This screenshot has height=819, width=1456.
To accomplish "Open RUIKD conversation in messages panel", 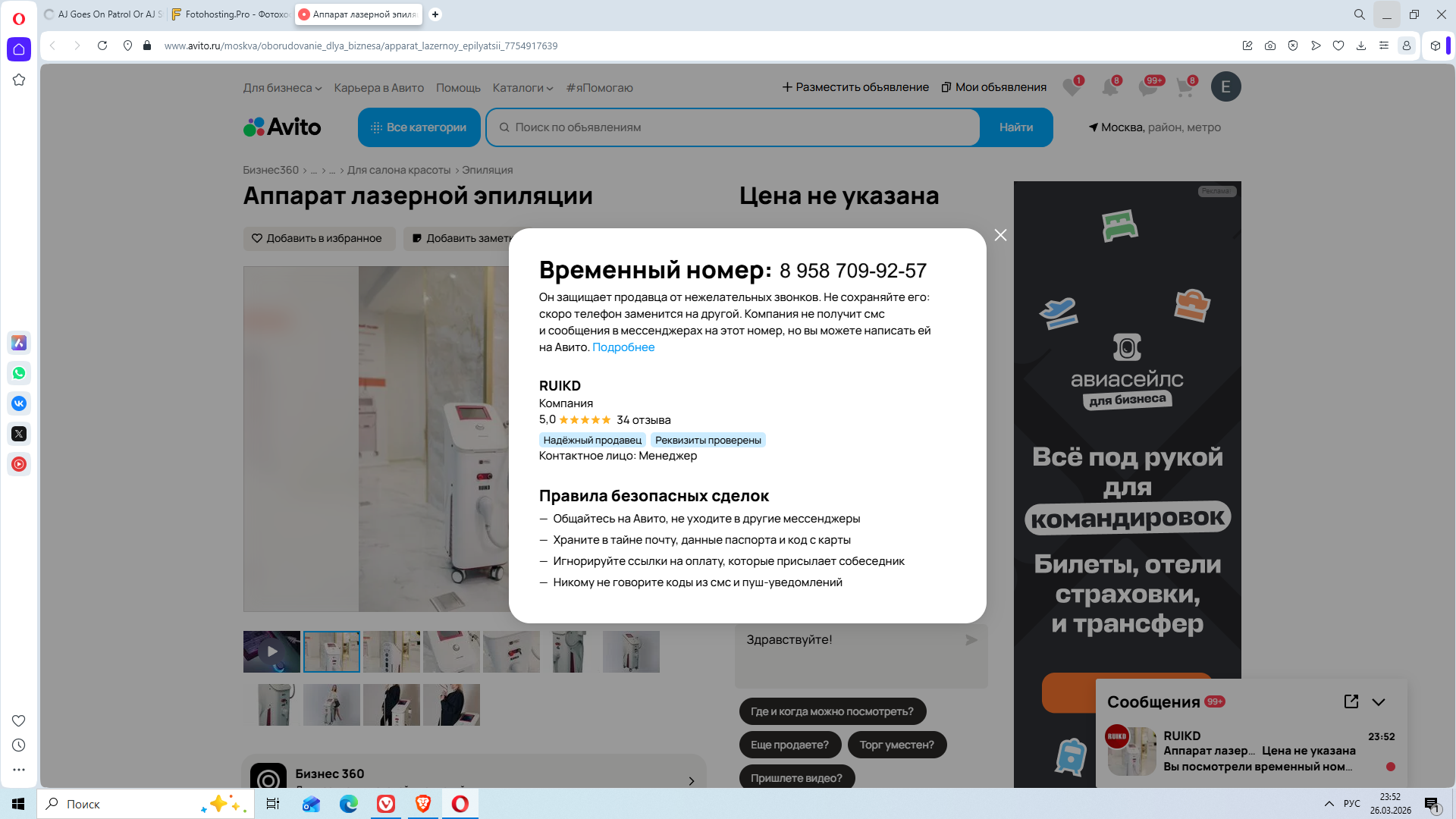I will pyautogui.click(x=1251, y=751).
